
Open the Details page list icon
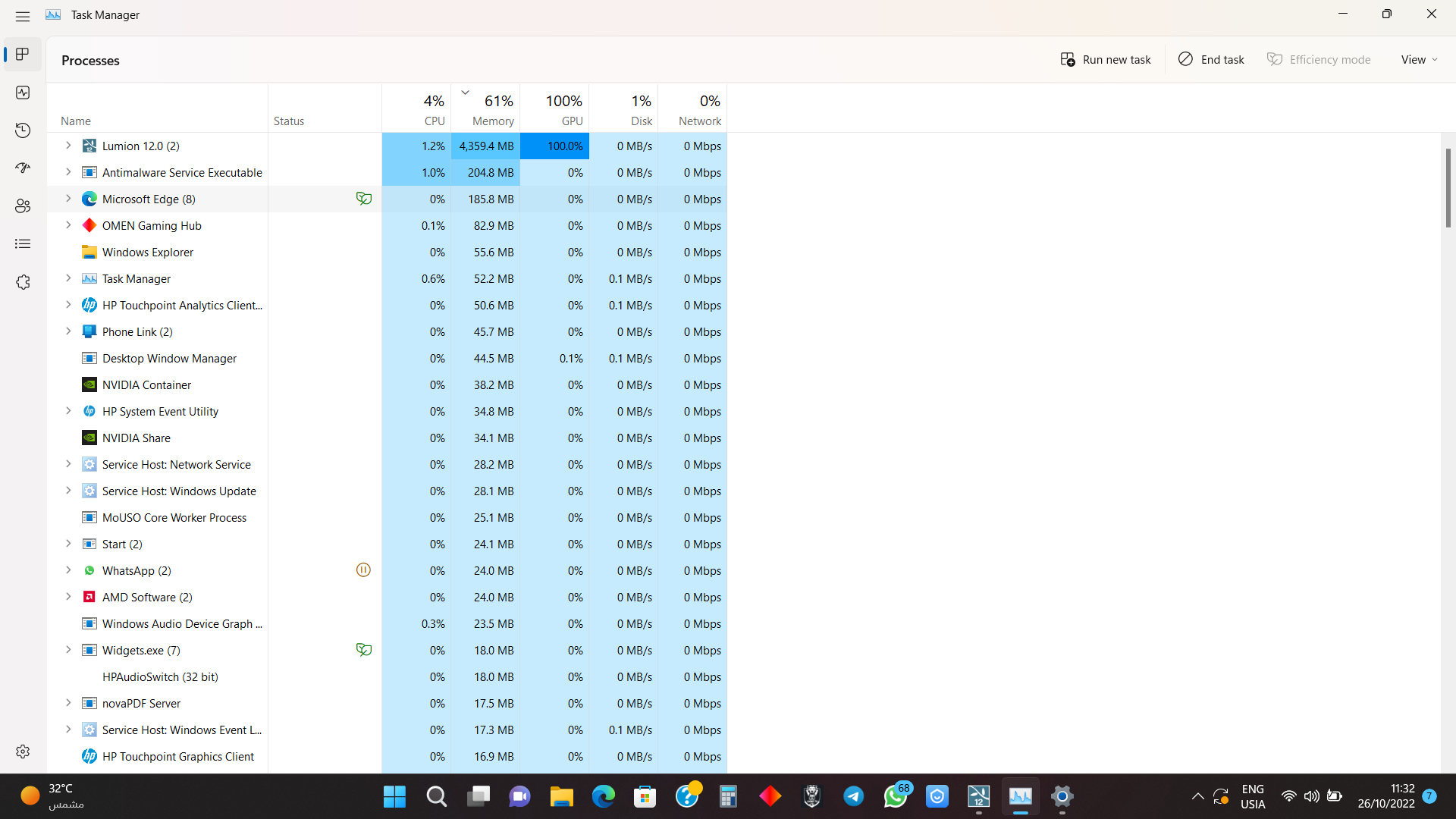pos(23,244)
